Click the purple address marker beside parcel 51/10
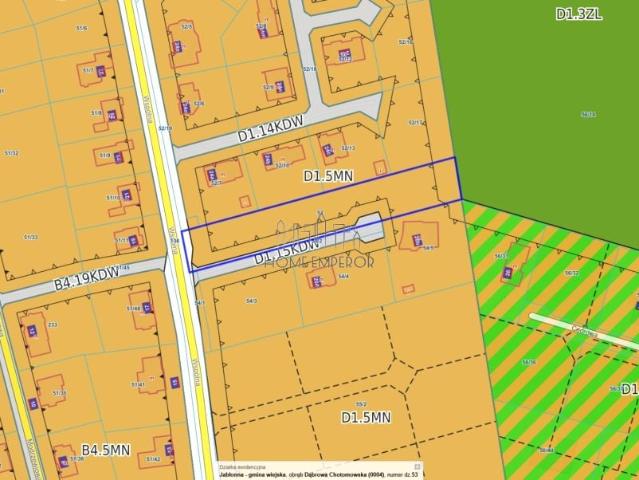Image resolution: width=639 pixels, height=480 pixels. pos(126,195)
